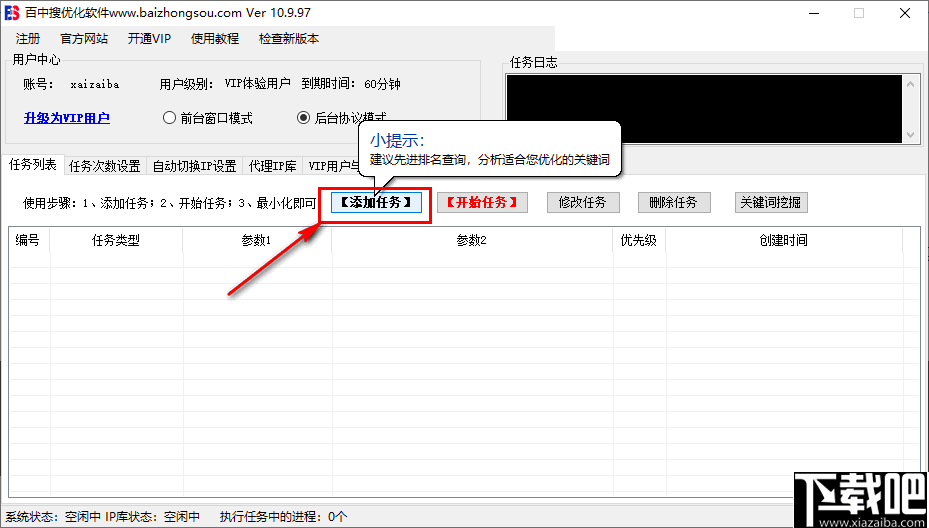The width and height of the screenshot is (929, 528).
Task: Open the 注册 menu
Action: click(x=28, y=39)
